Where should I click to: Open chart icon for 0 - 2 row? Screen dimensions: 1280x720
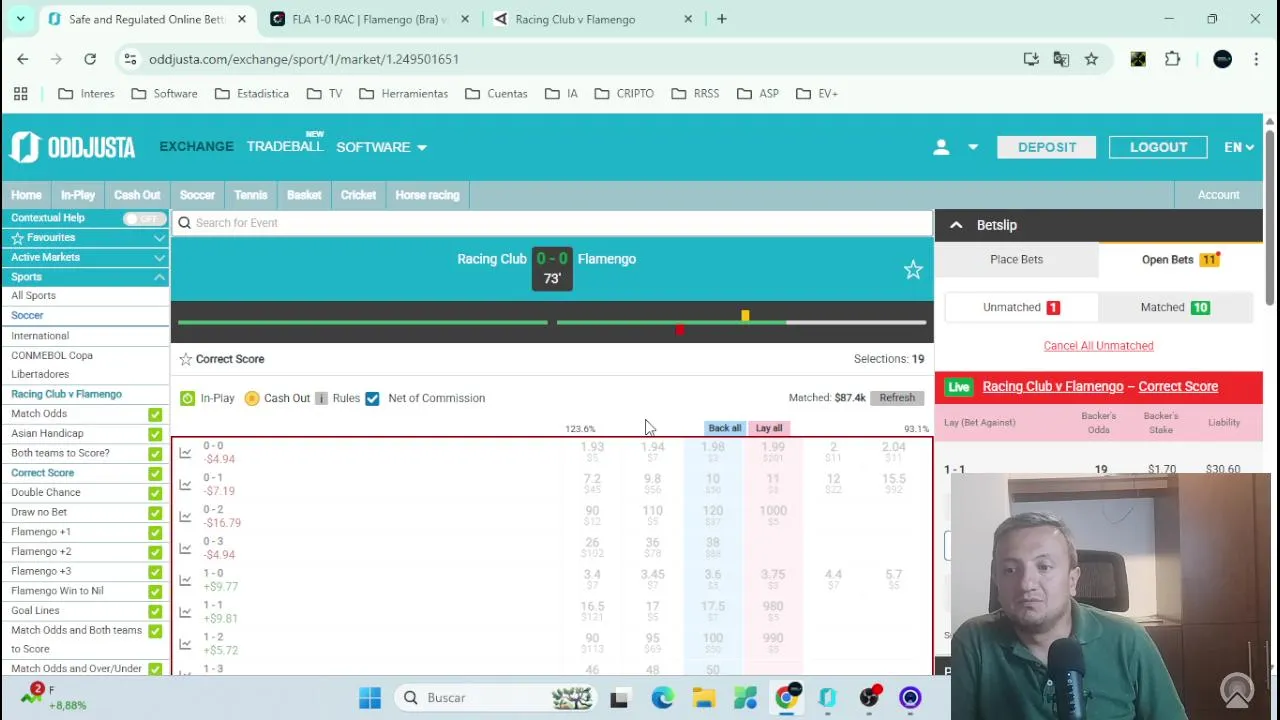click(x=185, y=517)
